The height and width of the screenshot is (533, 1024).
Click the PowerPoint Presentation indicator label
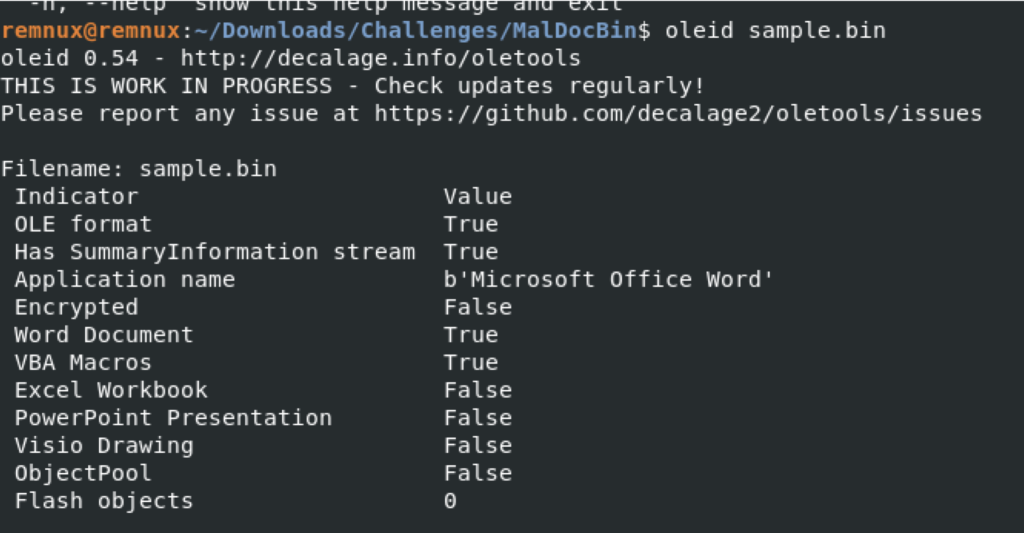(173, 418)
